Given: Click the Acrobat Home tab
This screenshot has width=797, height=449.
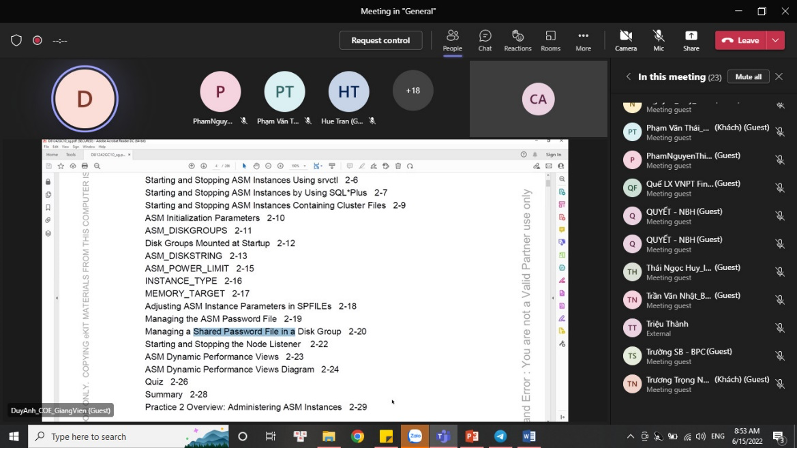Looking at the screenshot, I should point(52,155).
